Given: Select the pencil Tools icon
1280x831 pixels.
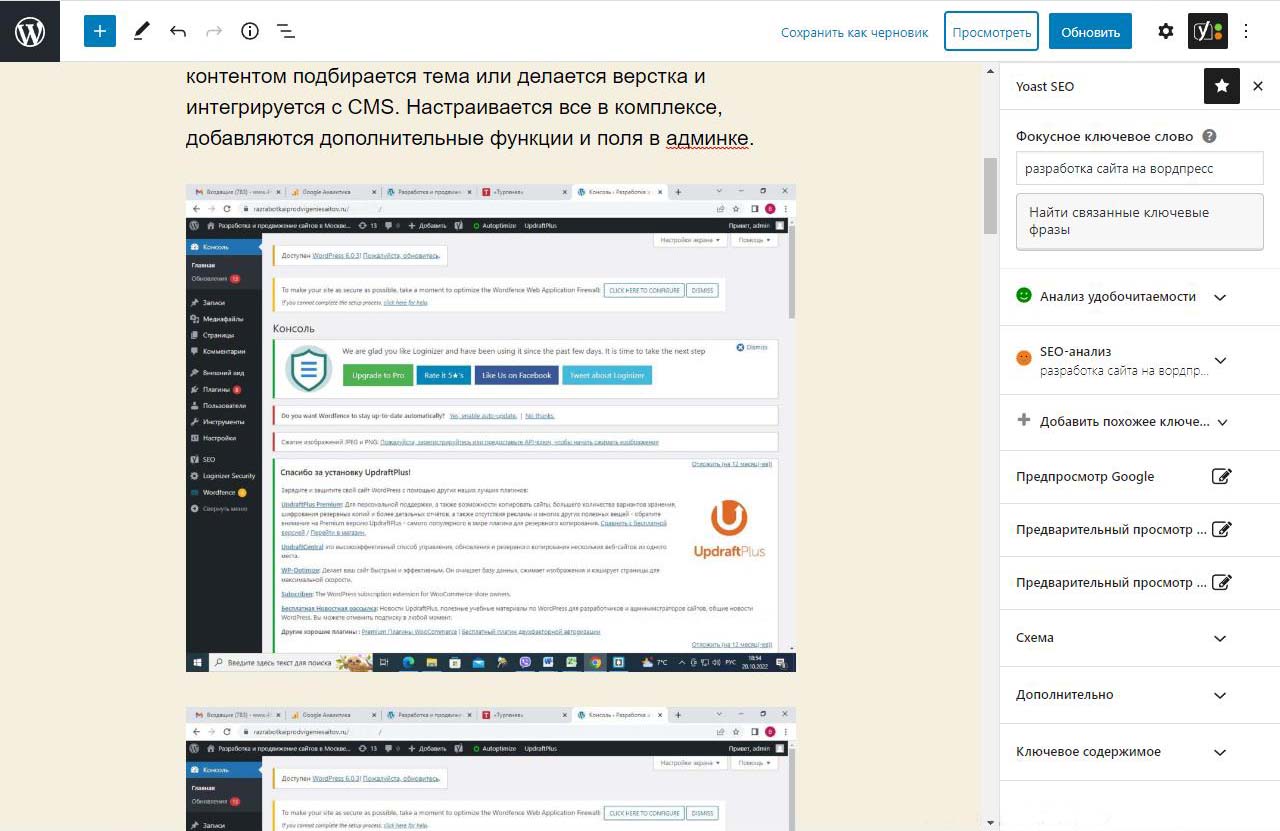Looking at the screenshot, I should [x=141, y=31].
